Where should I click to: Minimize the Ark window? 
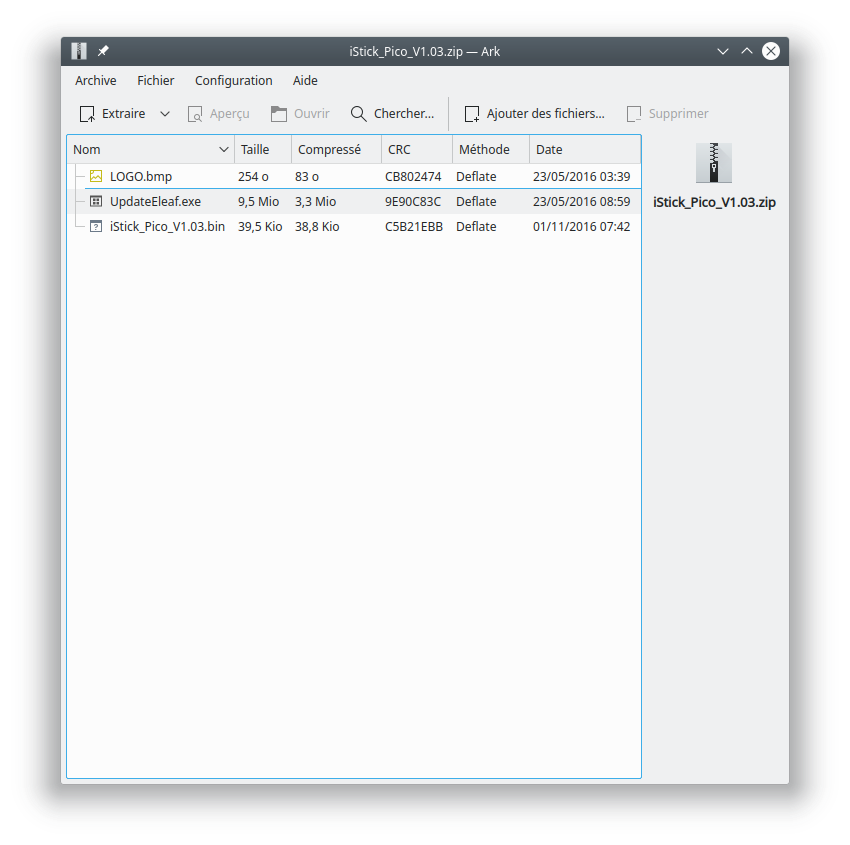[723, 51]
